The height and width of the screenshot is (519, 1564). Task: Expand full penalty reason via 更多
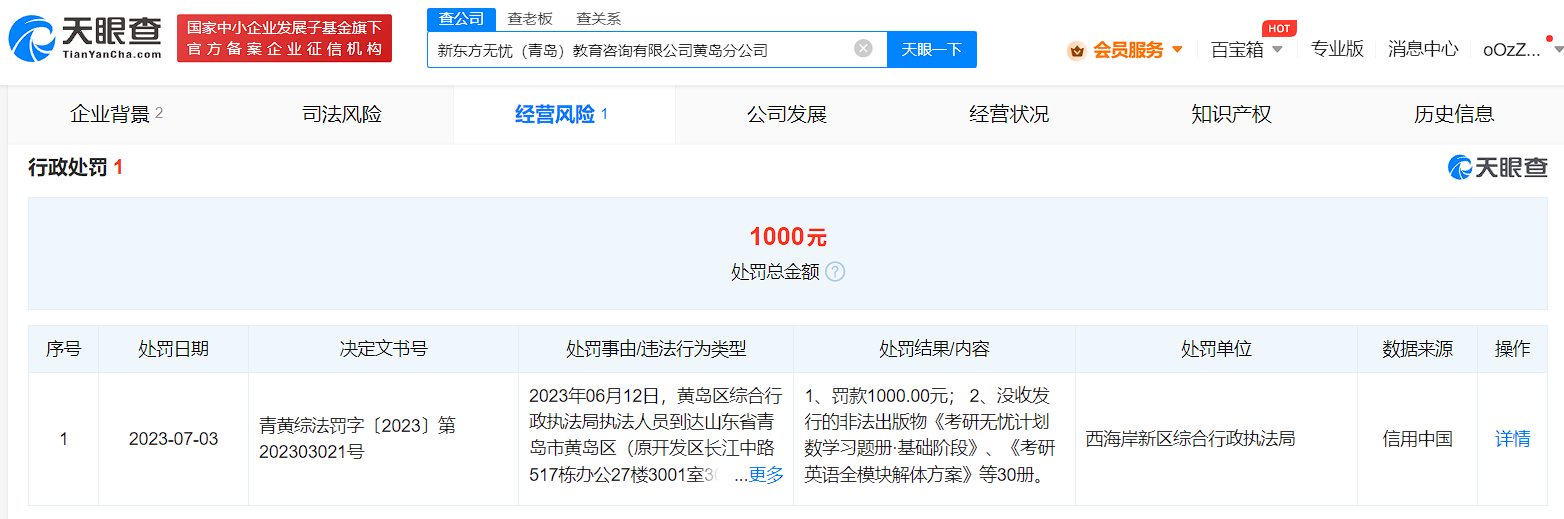pos(766,475)
